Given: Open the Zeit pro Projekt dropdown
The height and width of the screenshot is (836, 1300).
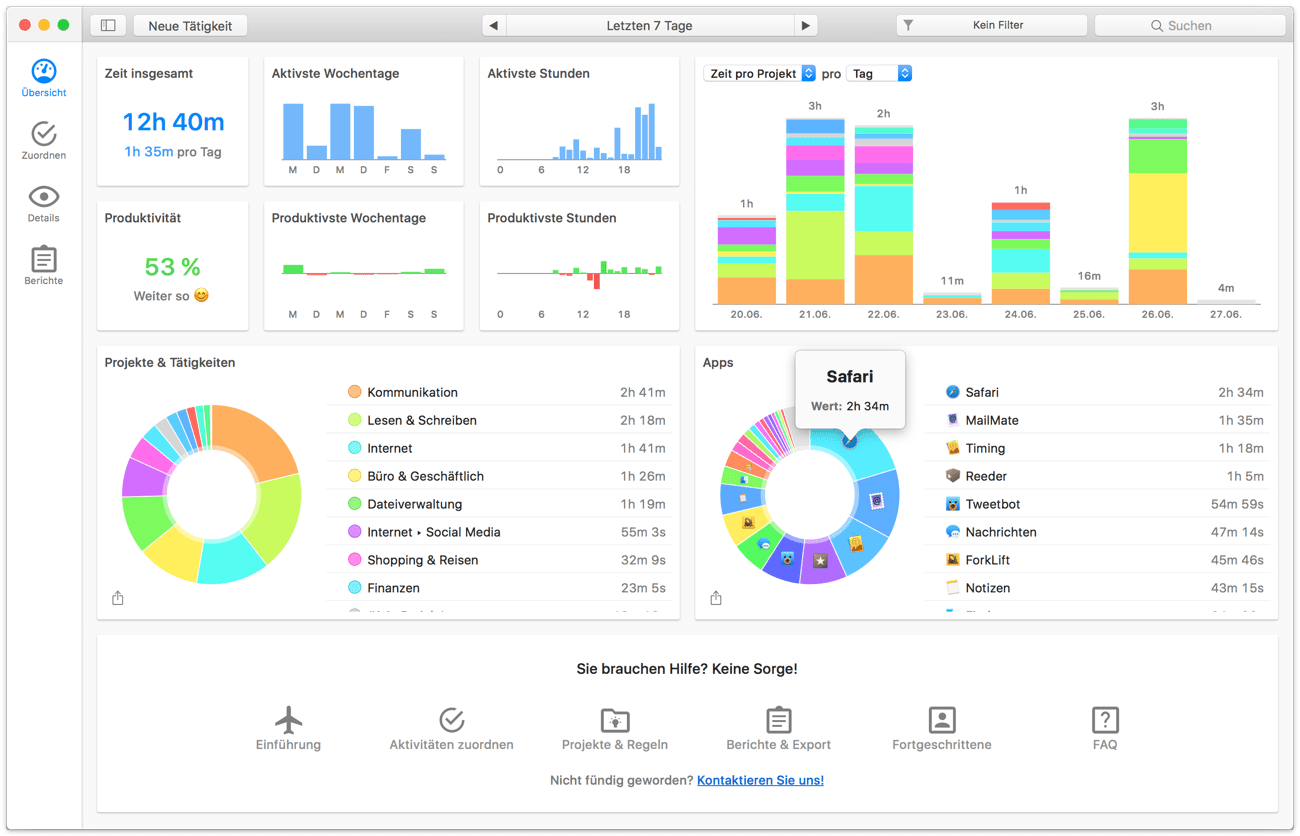Looking at the screenshot, I should [760, 74].
